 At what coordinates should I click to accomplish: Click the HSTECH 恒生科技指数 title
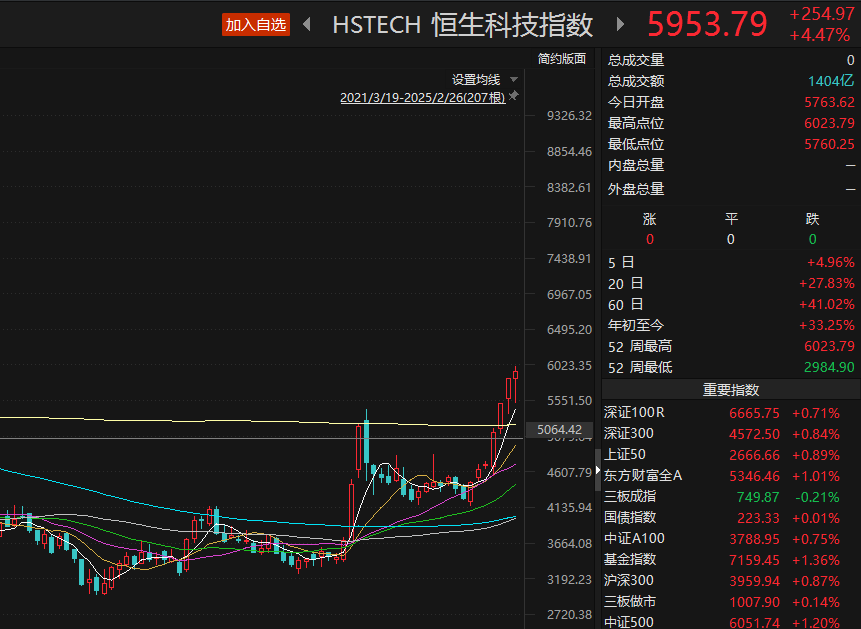coord(462,24)
